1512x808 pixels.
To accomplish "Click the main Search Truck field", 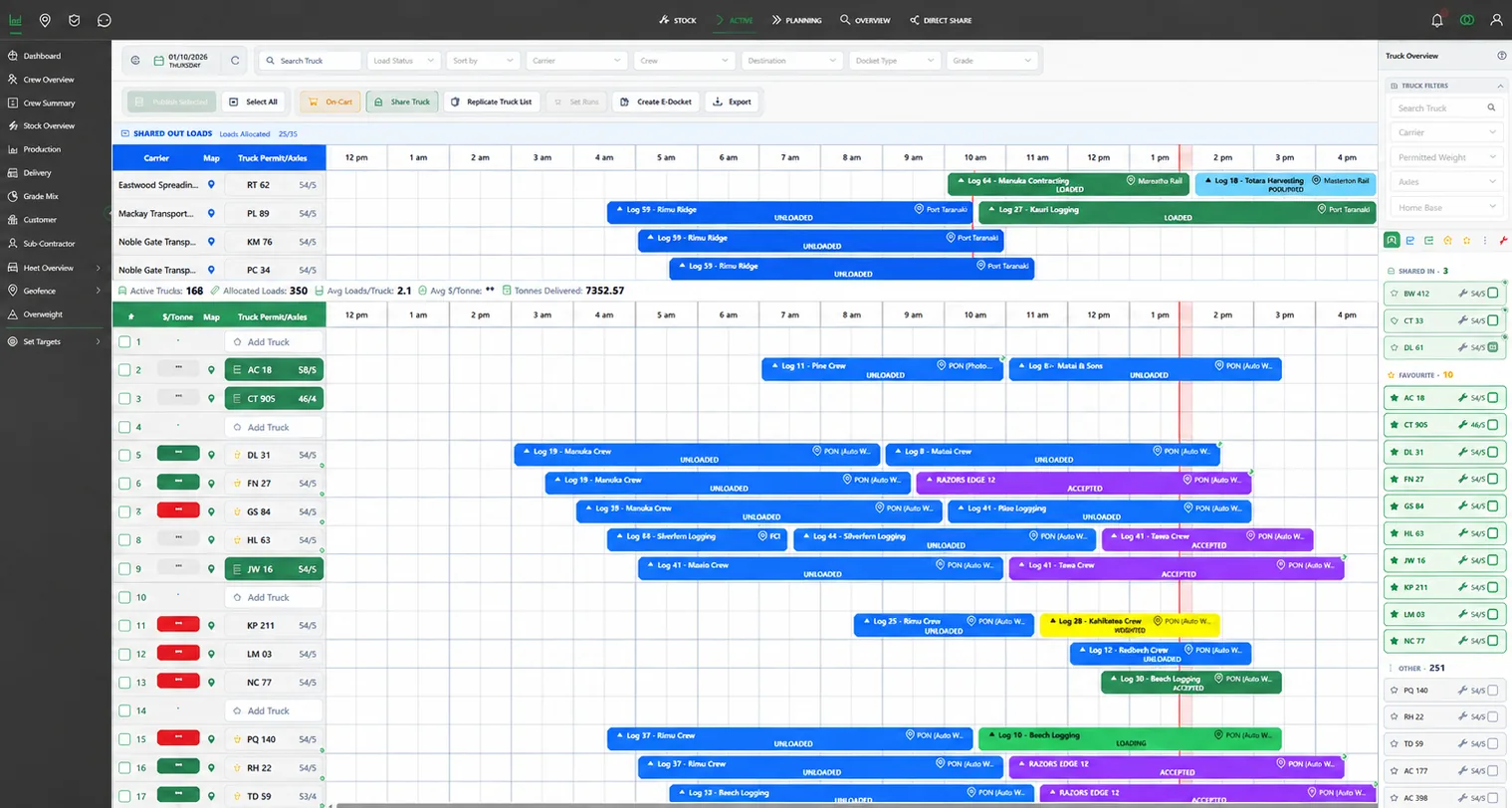I will tap(310, 61).
